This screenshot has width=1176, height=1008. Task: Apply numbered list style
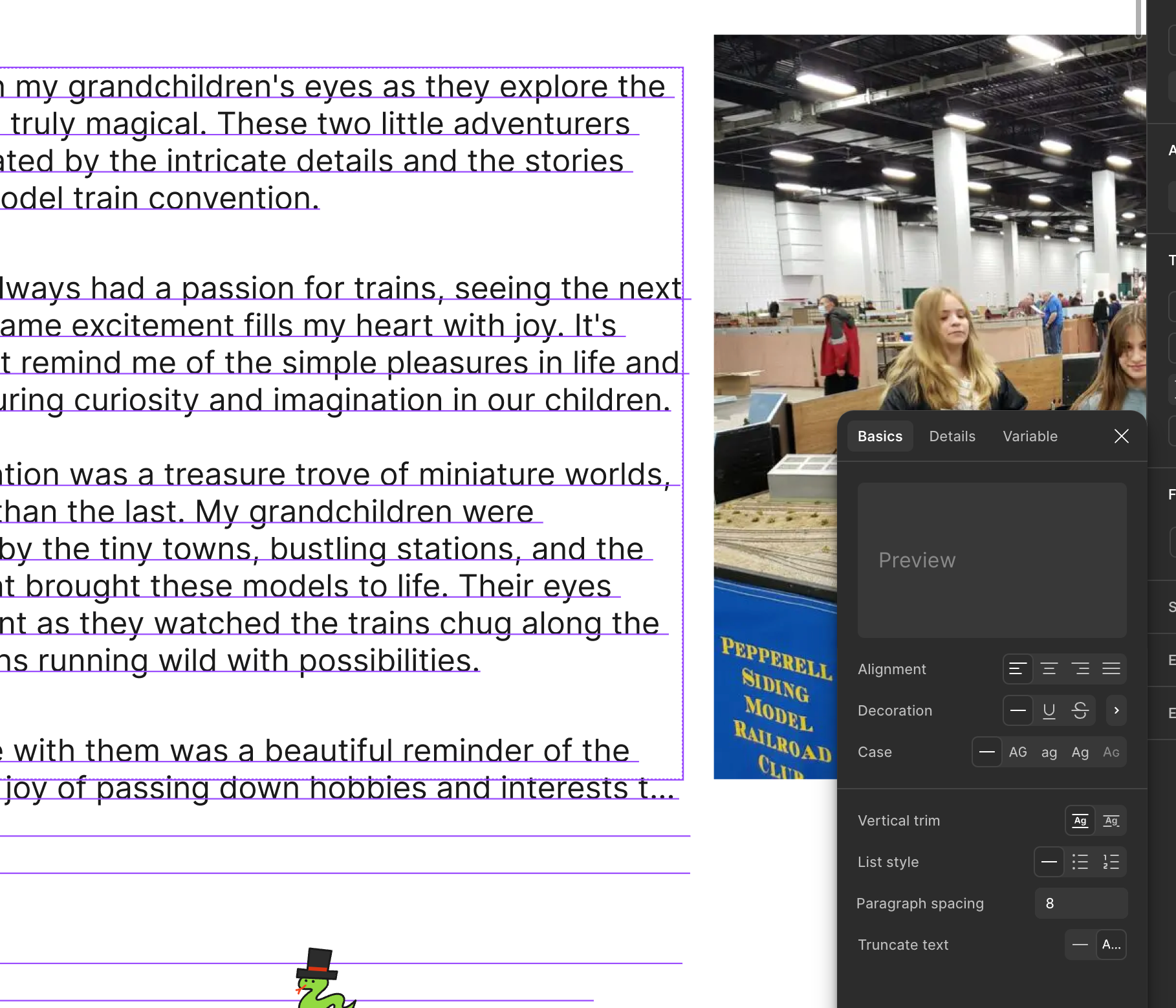(x=1111, y=862)
